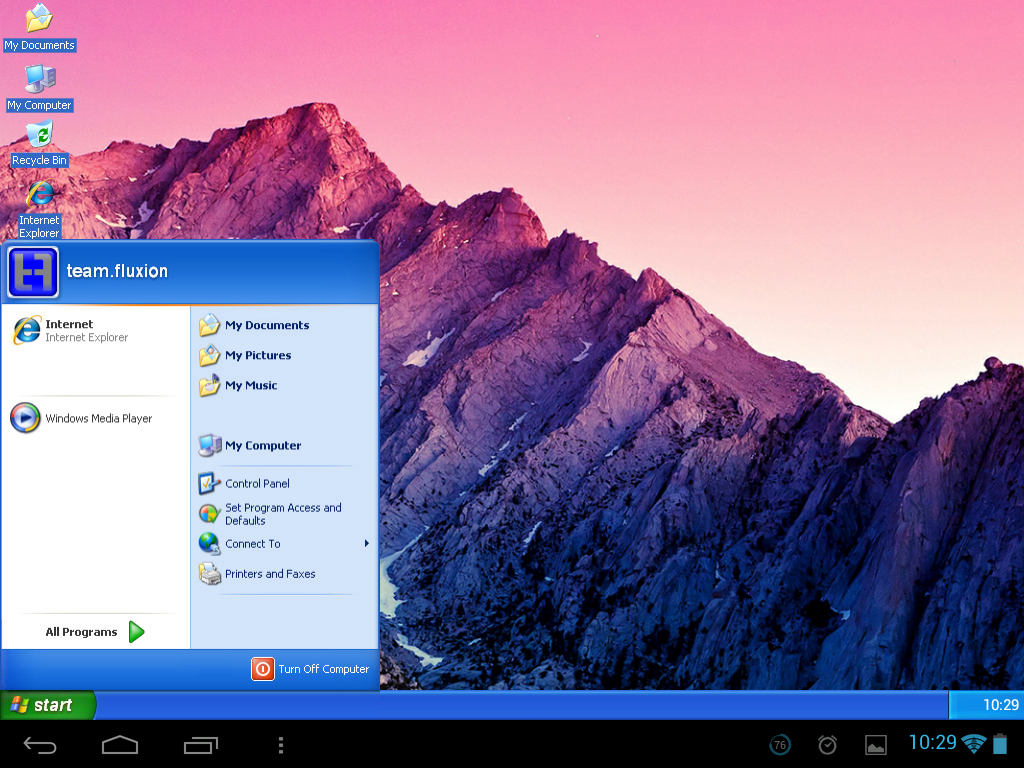The height and width of the screenshot is (768, 1024).
Task: Expand the Connect To submenu arrow
Action: (366, 543)
